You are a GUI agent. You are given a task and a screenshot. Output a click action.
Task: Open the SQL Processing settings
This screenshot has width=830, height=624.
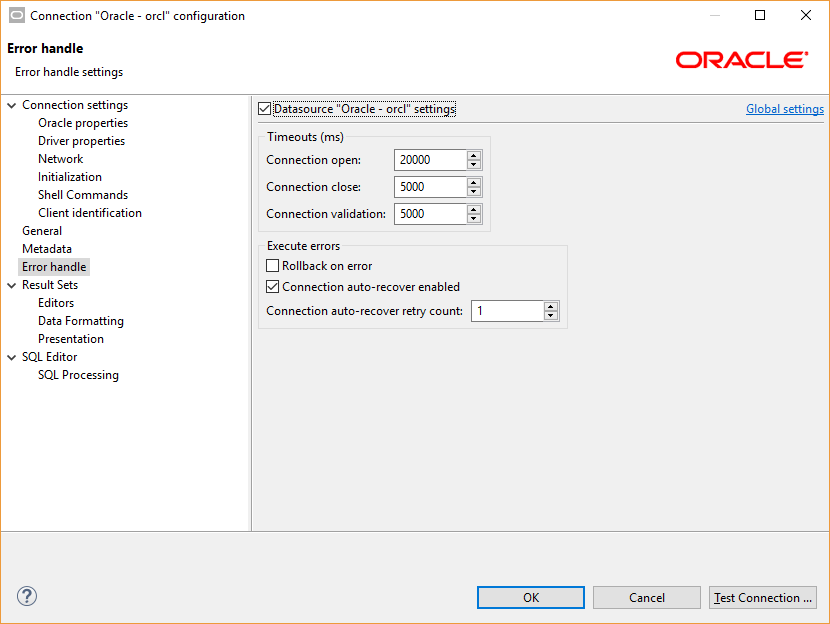(78, 374)
